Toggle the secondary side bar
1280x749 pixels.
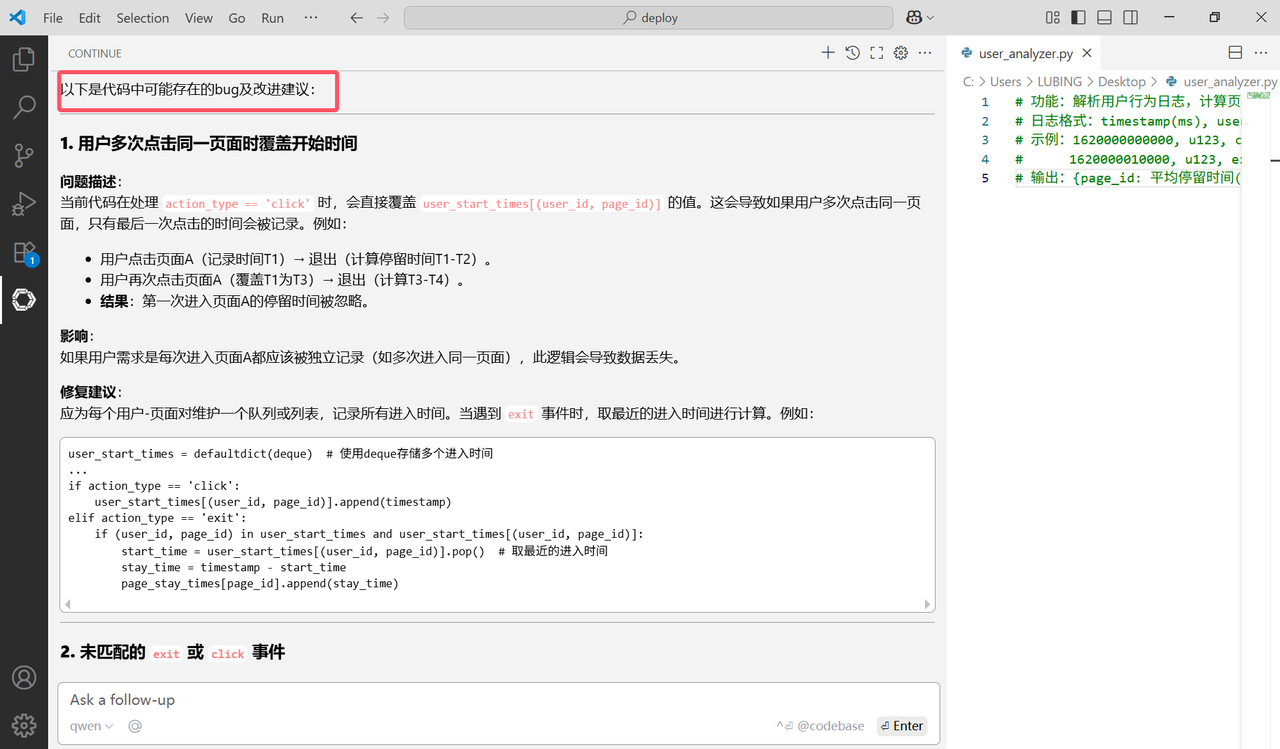[x=1130, y=18]
